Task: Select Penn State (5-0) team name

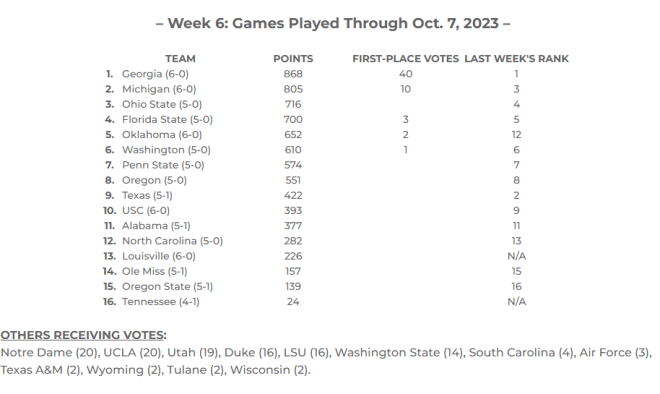Action: point(163,165)
